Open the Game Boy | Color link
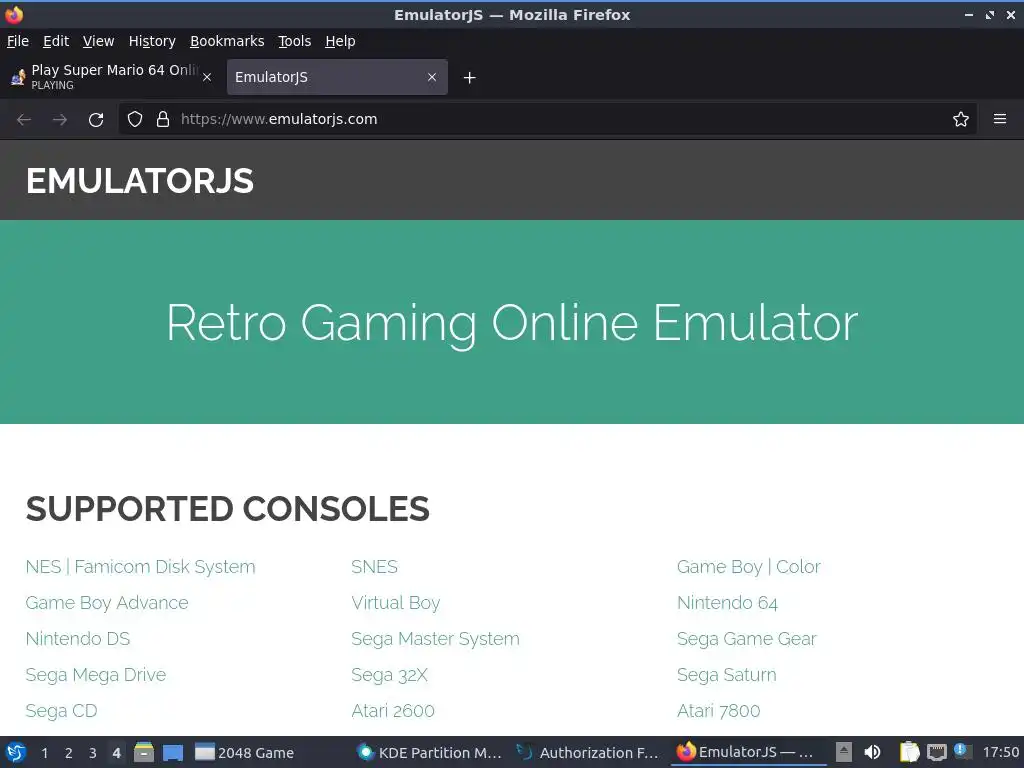Image resolution: width=1024 pixels, height=768 pixels. point(748,567)
